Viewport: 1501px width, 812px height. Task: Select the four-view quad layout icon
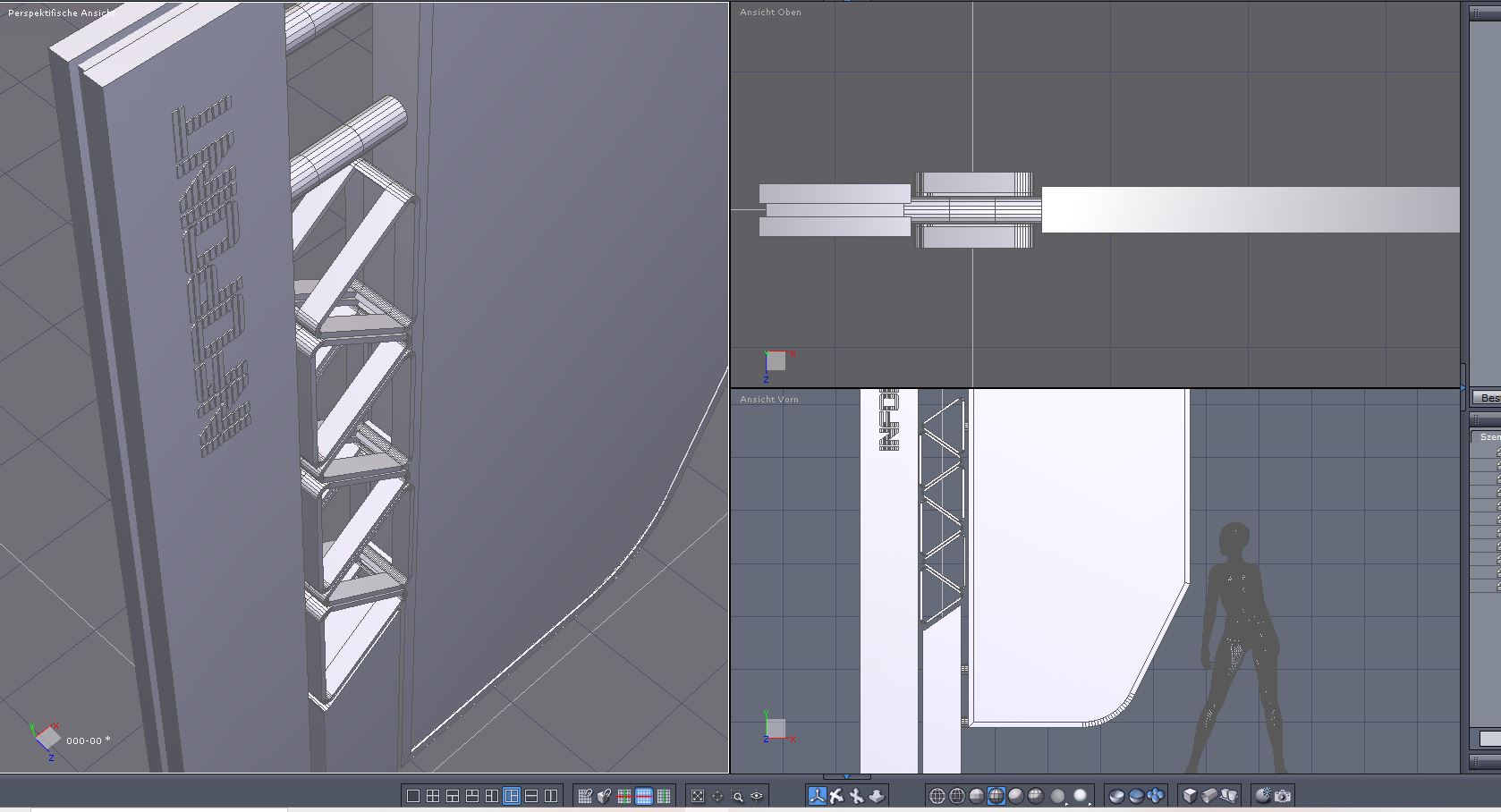[433, 796]
